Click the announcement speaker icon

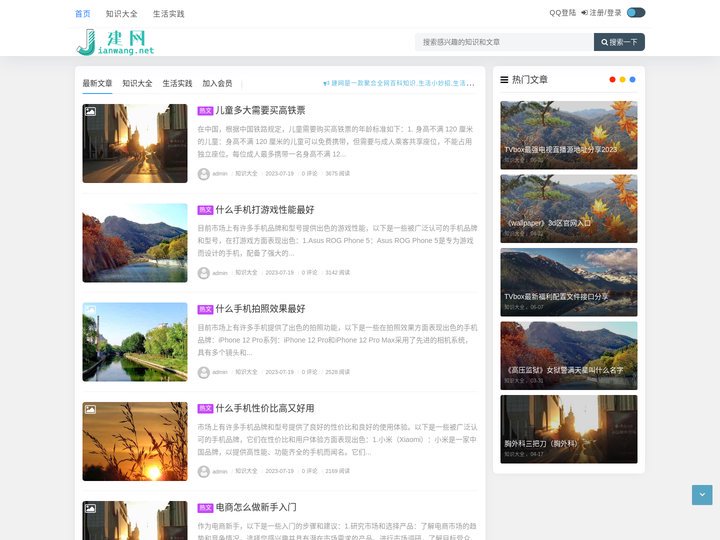point(326,84)
